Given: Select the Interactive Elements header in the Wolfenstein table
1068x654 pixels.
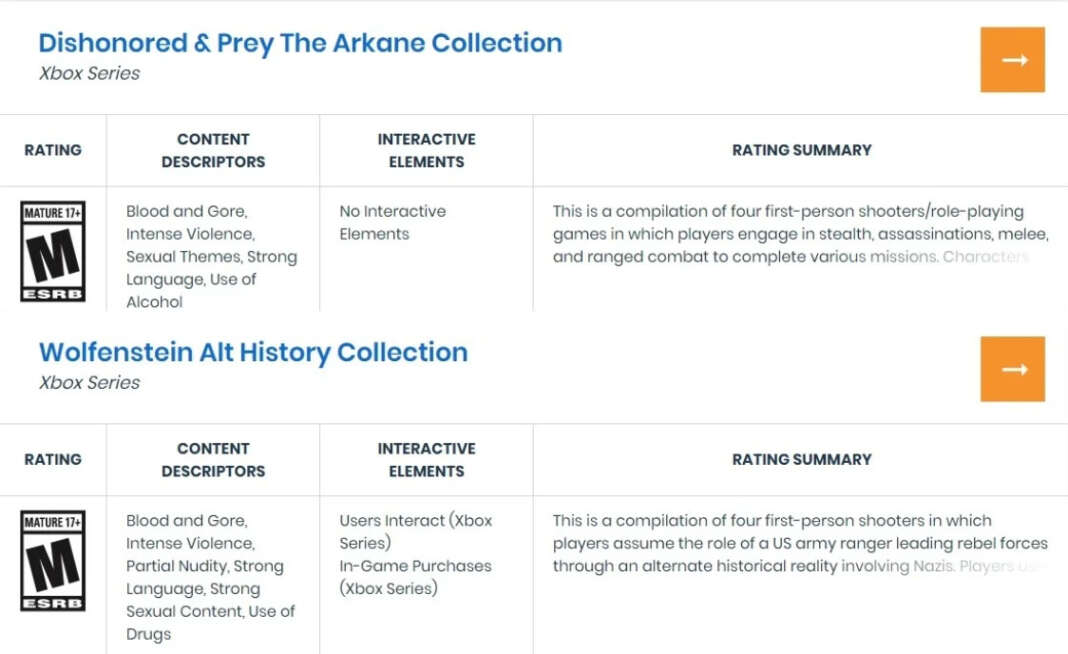Looking at the screenshot, I should pyautogui.click(x=426, y=459).
